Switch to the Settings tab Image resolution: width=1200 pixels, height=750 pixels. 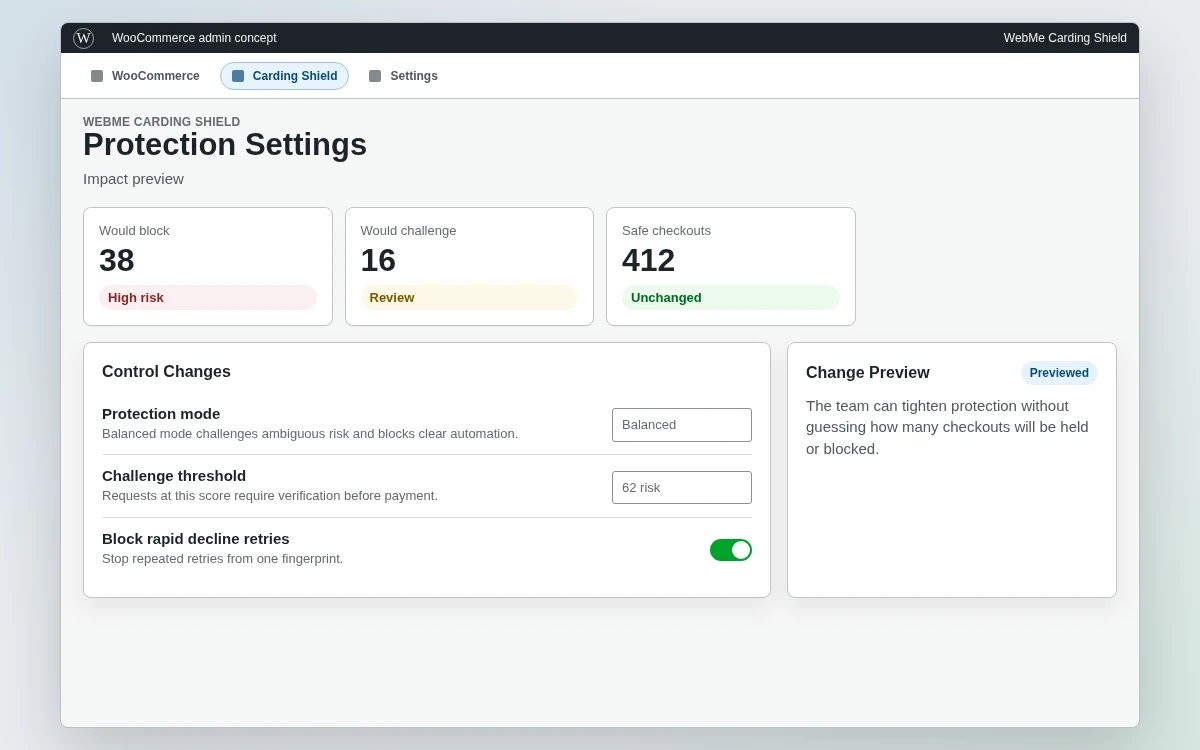tap(403, 76)
